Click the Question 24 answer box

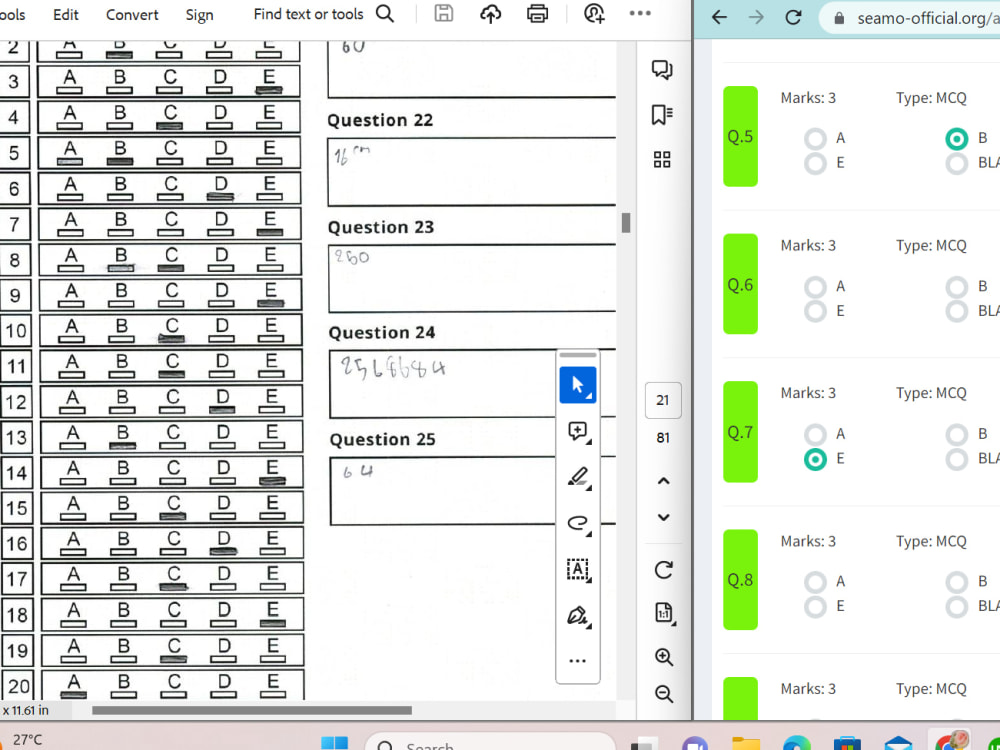coord(472,384)
